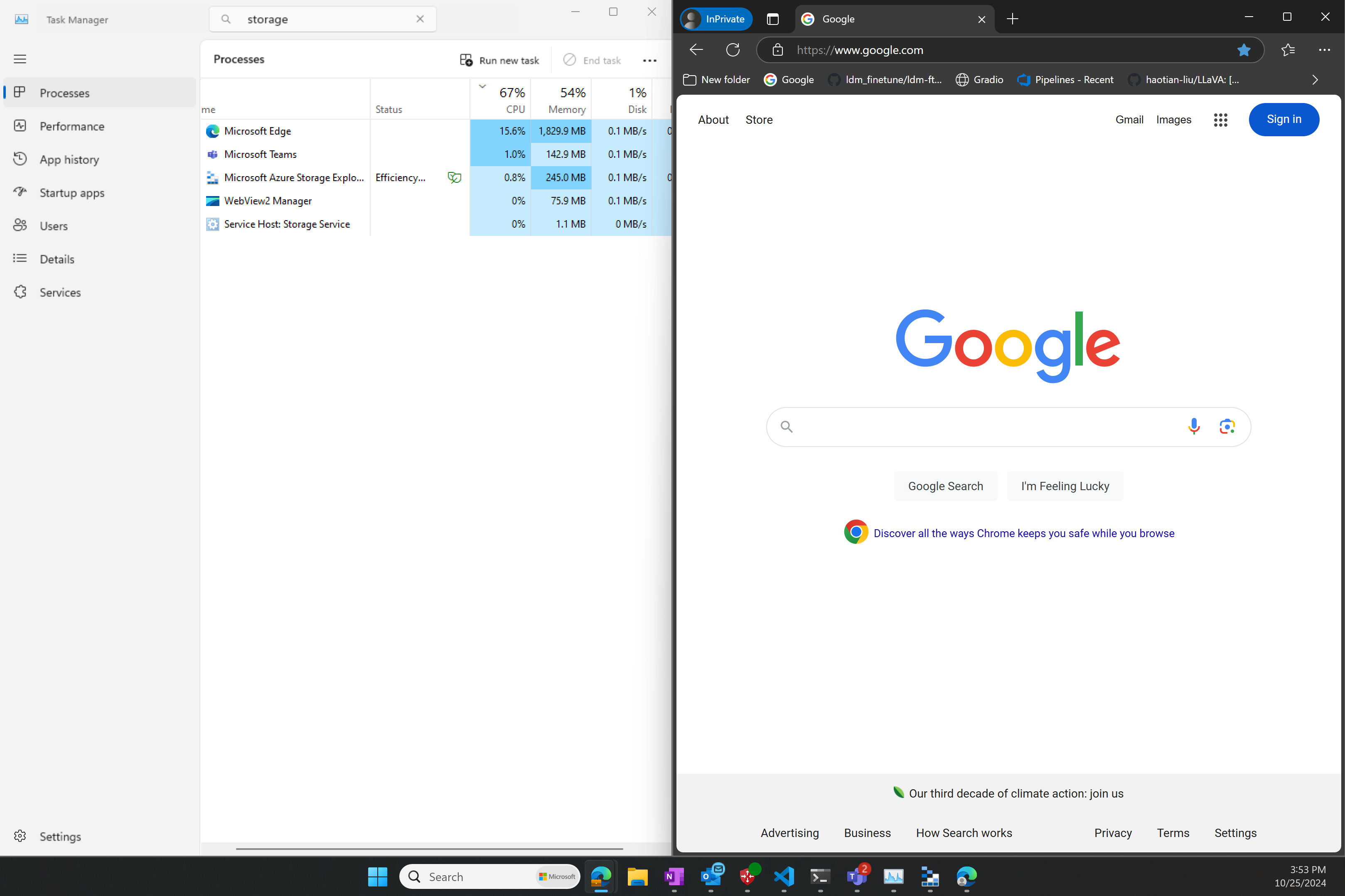
Task: Open Task Manager Details section
Action: [56, 258]
